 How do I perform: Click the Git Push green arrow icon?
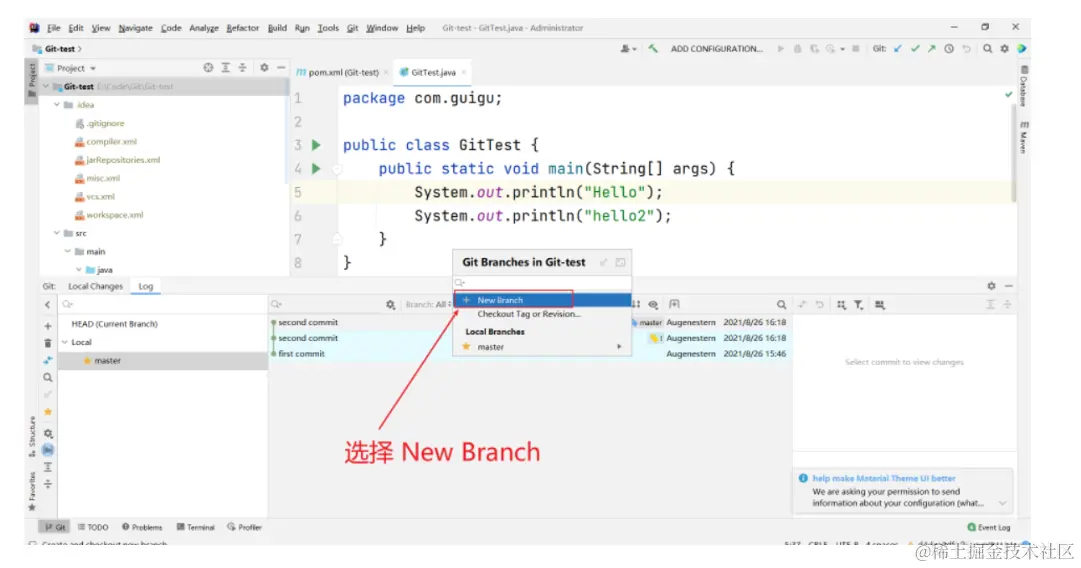[x=932, y=49]
